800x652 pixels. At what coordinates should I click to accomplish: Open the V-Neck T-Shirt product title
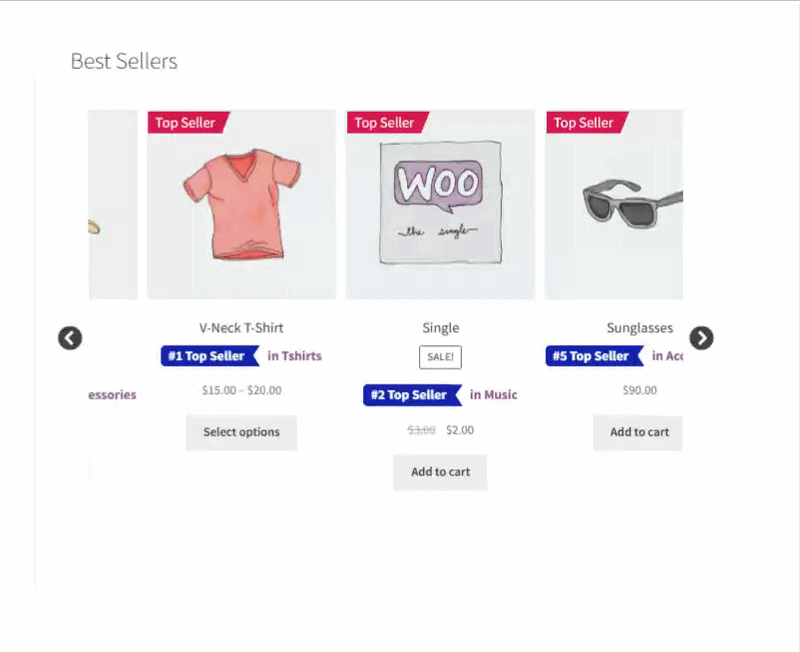click(x=241, y=327)
